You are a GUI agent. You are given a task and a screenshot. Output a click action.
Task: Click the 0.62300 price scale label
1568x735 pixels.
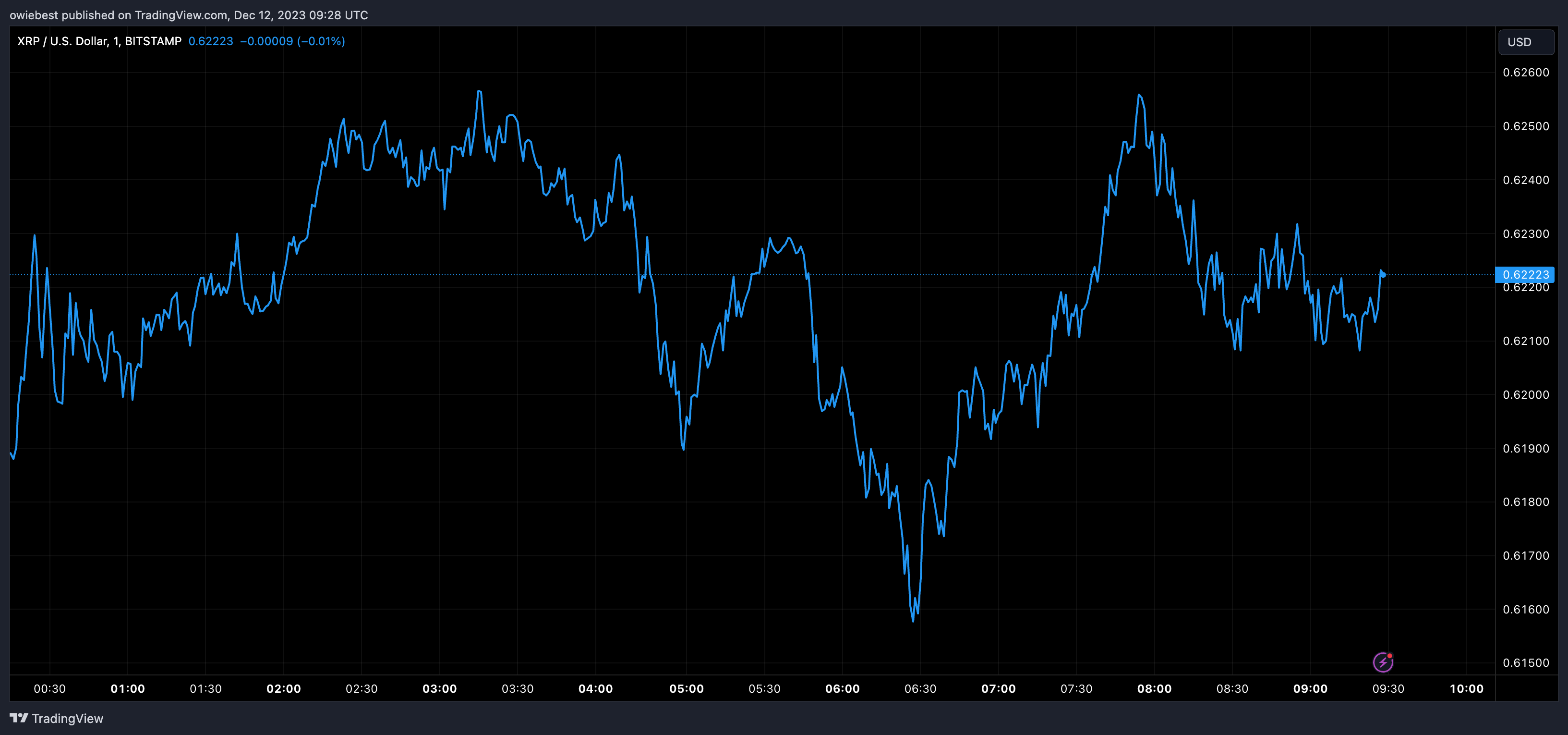point(1526,234)
